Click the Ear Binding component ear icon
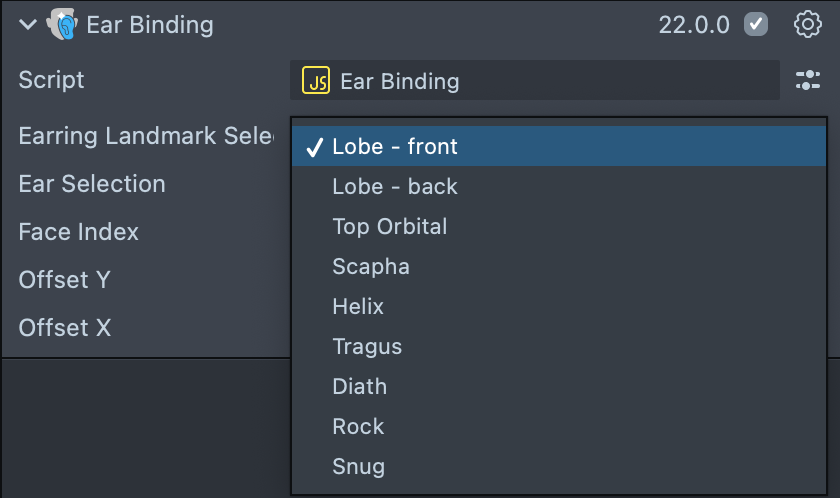This screenshot has width=840, height=498. [x=62, y=25]
